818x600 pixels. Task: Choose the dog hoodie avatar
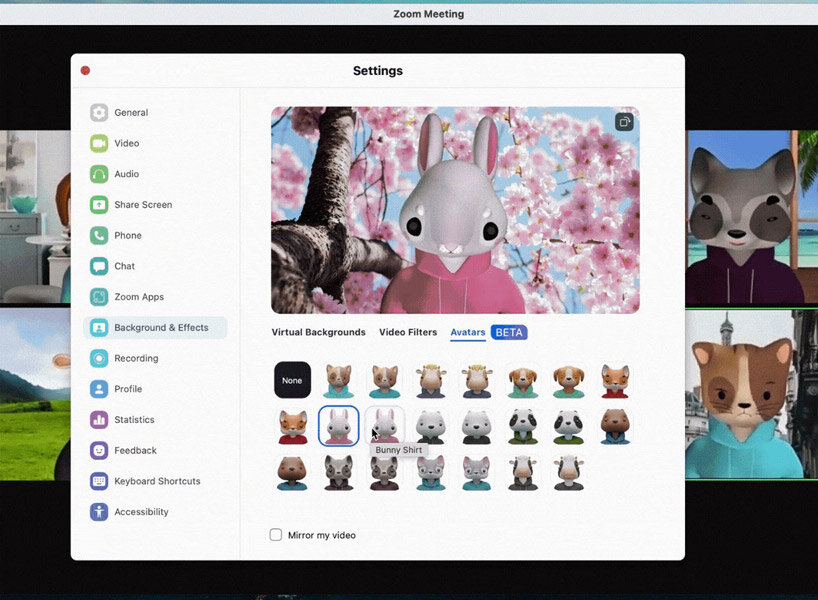point(523,381)
